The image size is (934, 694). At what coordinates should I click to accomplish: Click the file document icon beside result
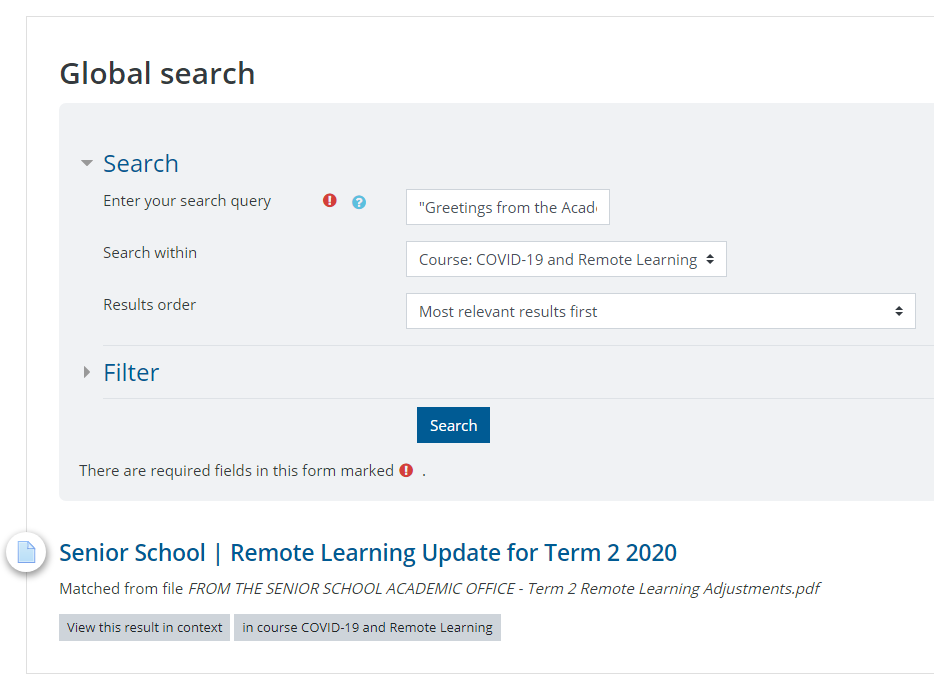tap(27, 552)
